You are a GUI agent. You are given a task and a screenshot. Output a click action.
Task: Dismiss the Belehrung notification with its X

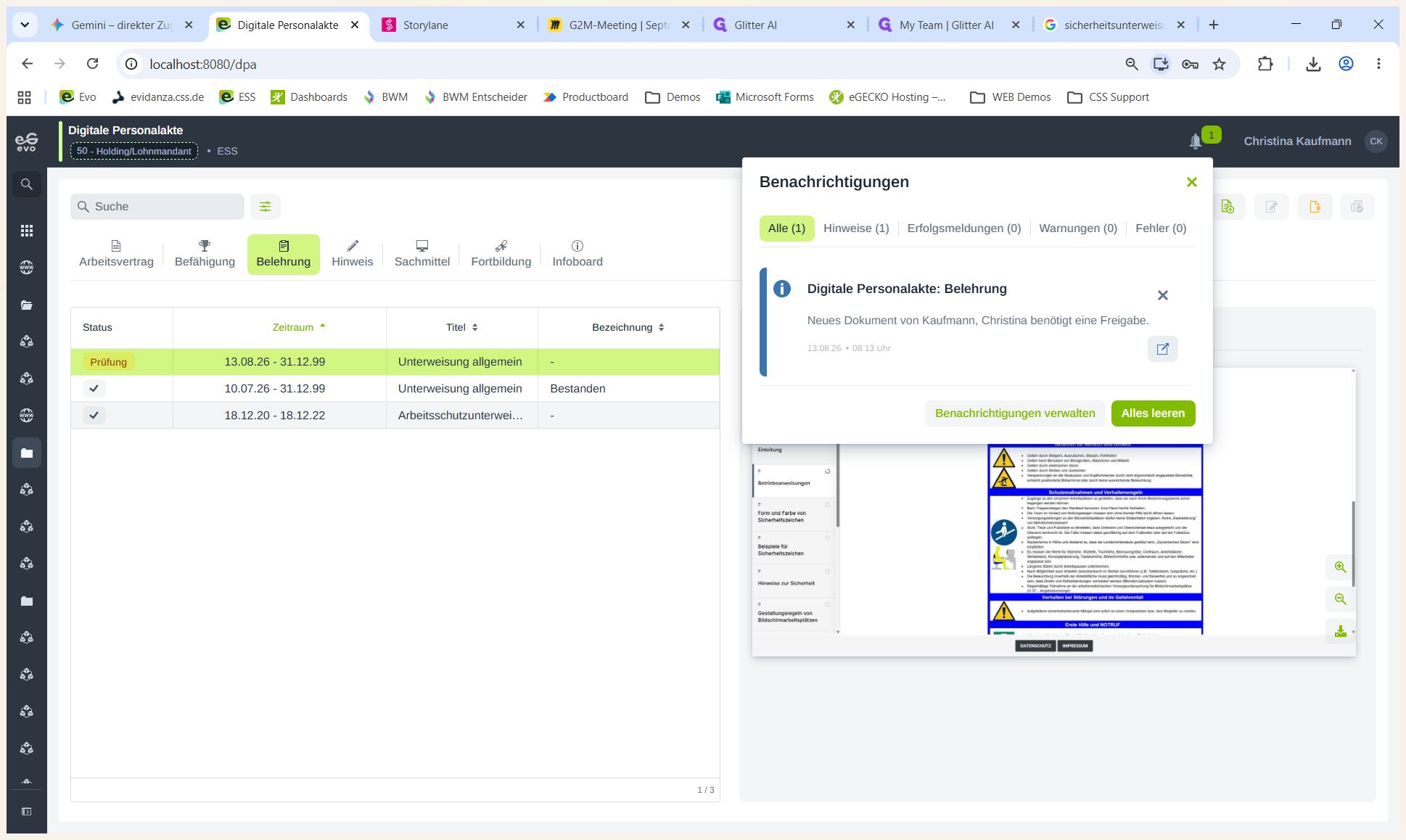tap(1163, 295)
